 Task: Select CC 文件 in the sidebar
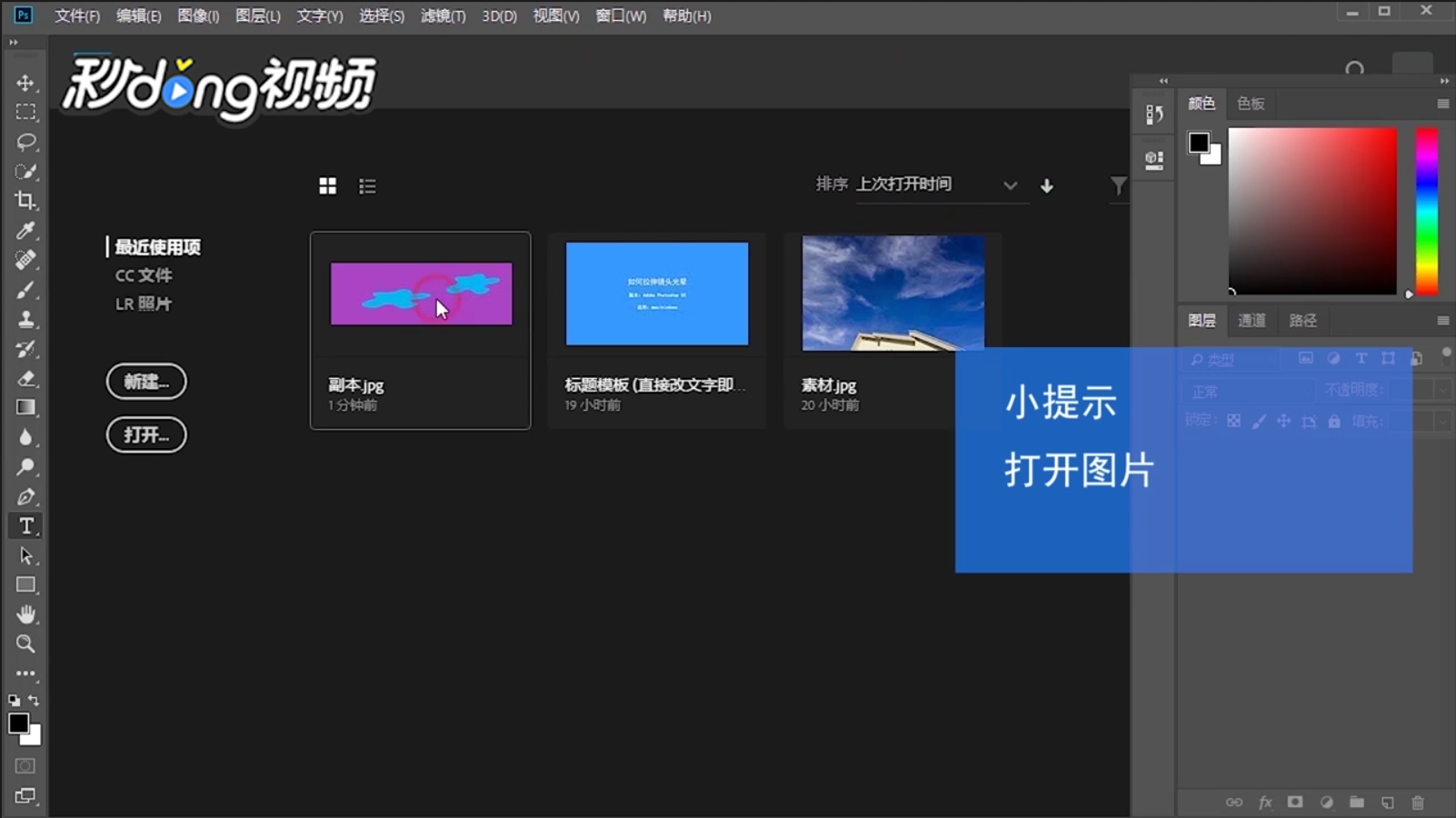click(144, 275)
